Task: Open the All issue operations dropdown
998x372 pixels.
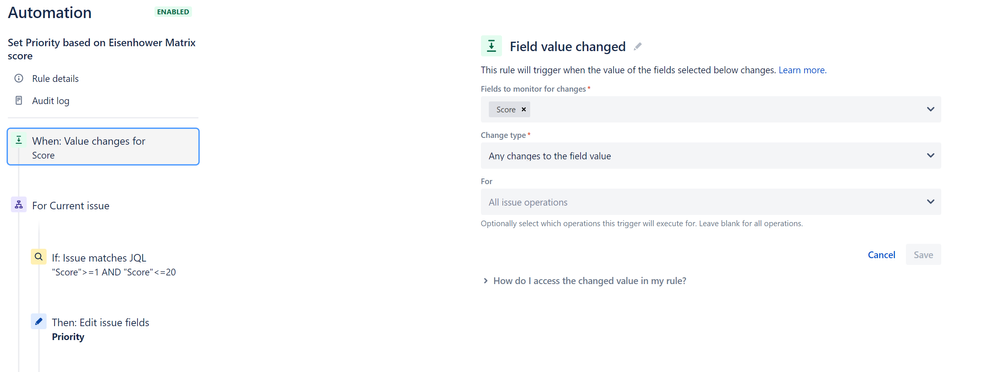Action: [710, 202]
